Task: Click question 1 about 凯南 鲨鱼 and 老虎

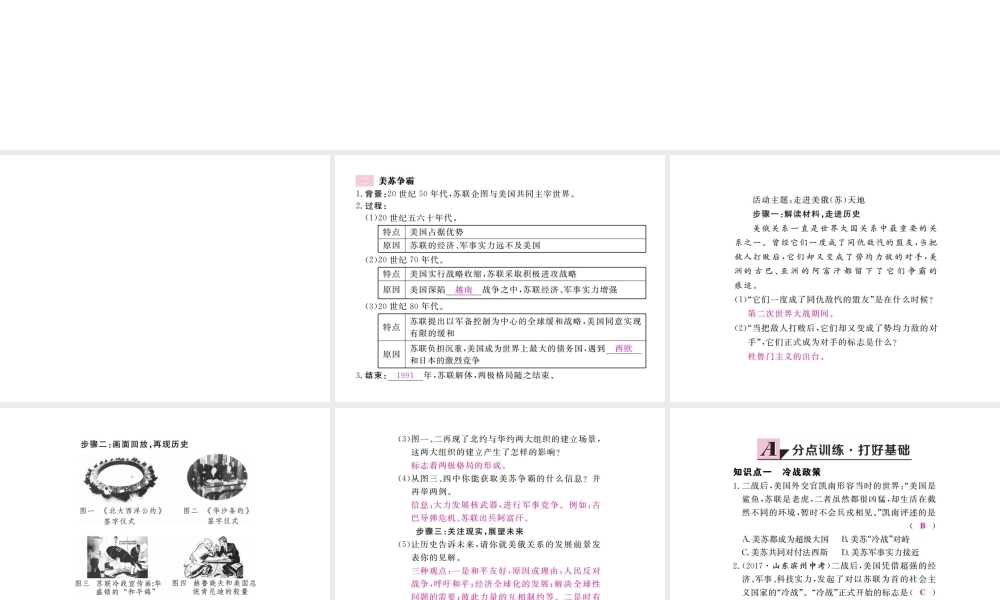Action: coord(834,499)
